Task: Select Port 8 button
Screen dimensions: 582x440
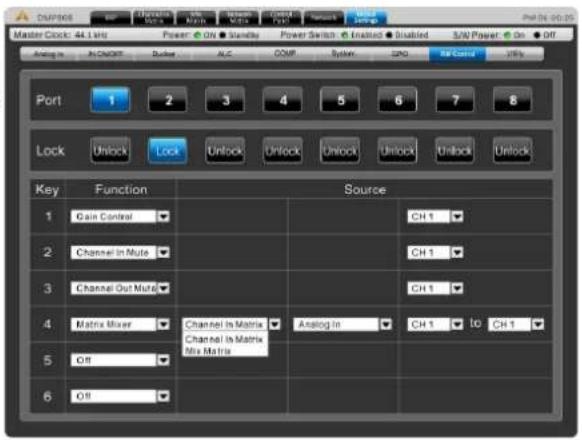Action: click(x=512, y=100)
